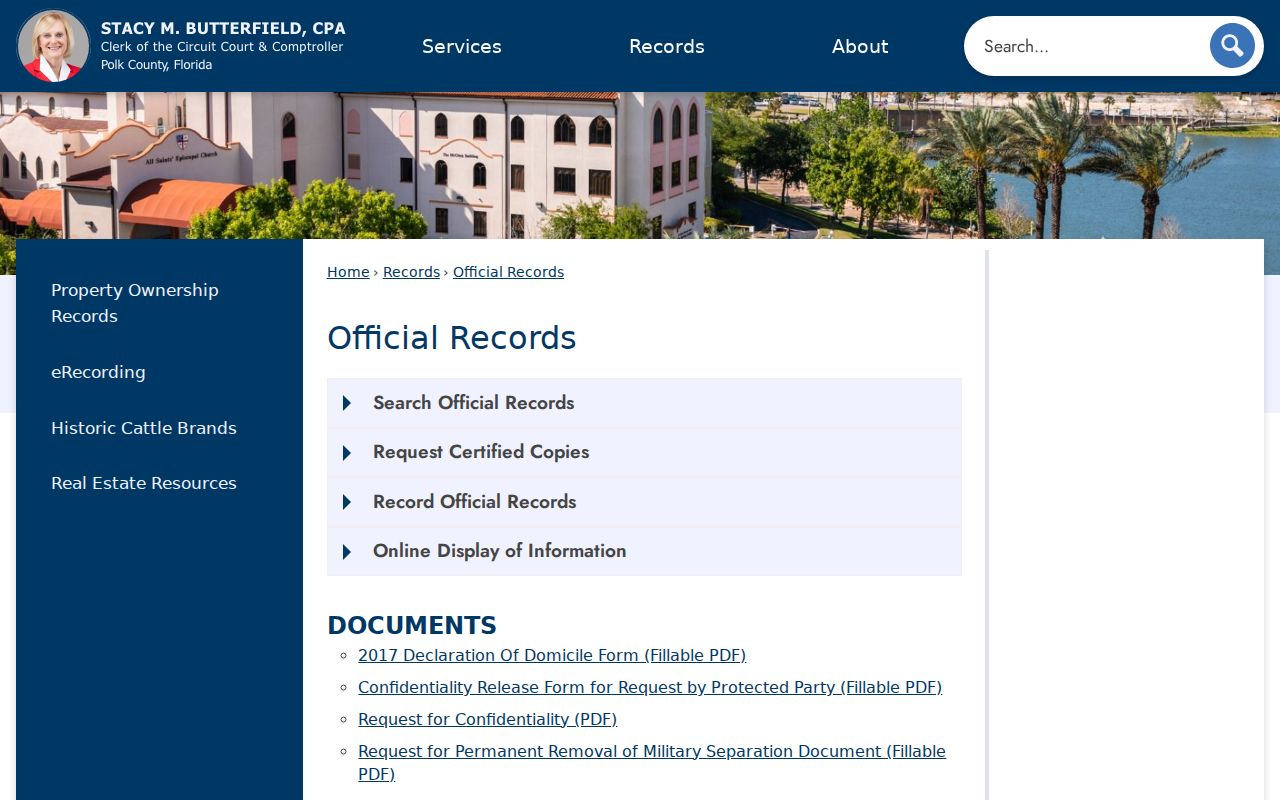Expand arrow beside Search Official Records
Image resolution: width=1280 pixels, height=800 pixels.
(347, 403)
